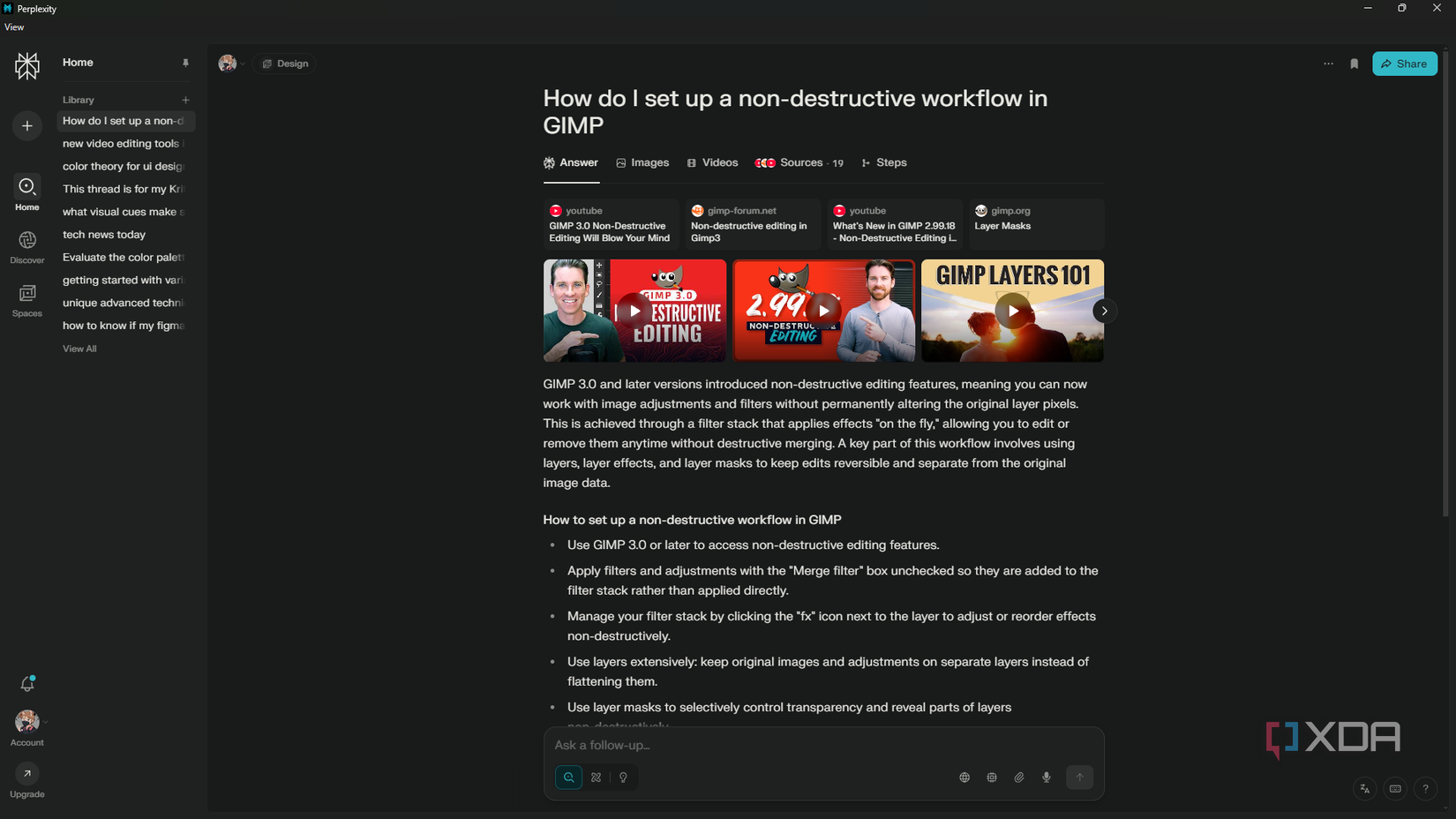1456x819 pixels.
Task: Start a new thread with plus button
Action: [27, 126]
